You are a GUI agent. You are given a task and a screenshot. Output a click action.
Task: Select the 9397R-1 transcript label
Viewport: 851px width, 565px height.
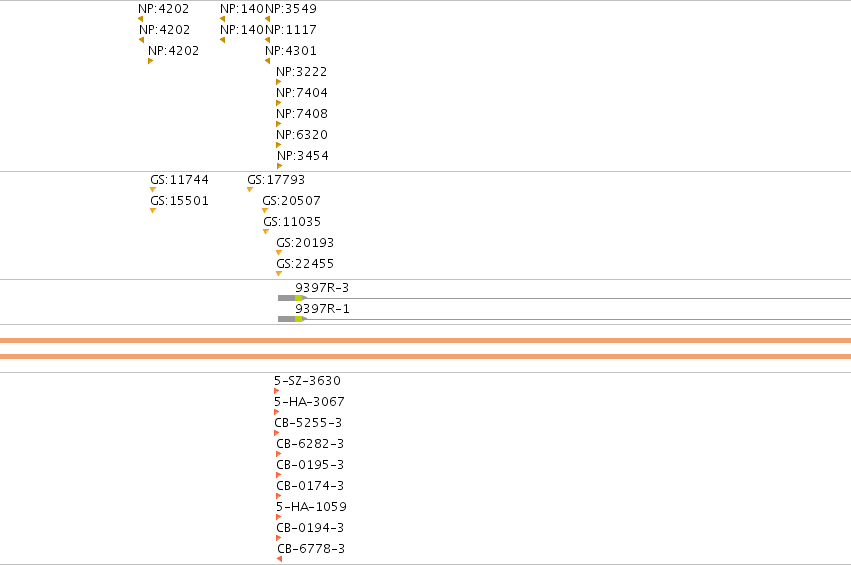point(322,309)
